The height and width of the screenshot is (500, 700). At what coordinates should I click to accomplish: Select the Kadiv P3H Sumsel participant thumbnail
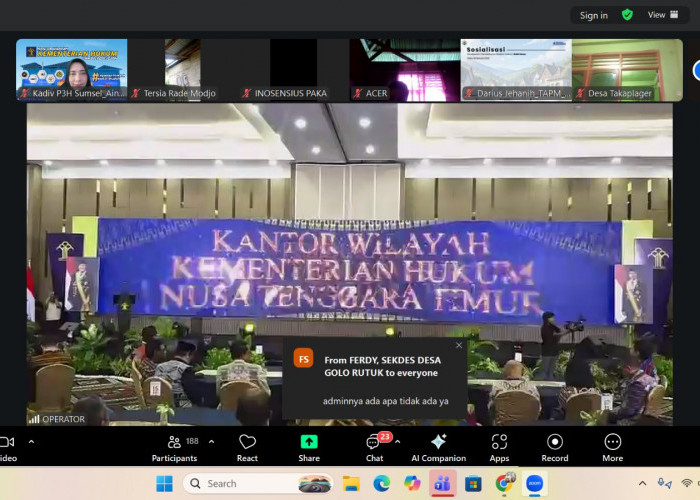71,69
